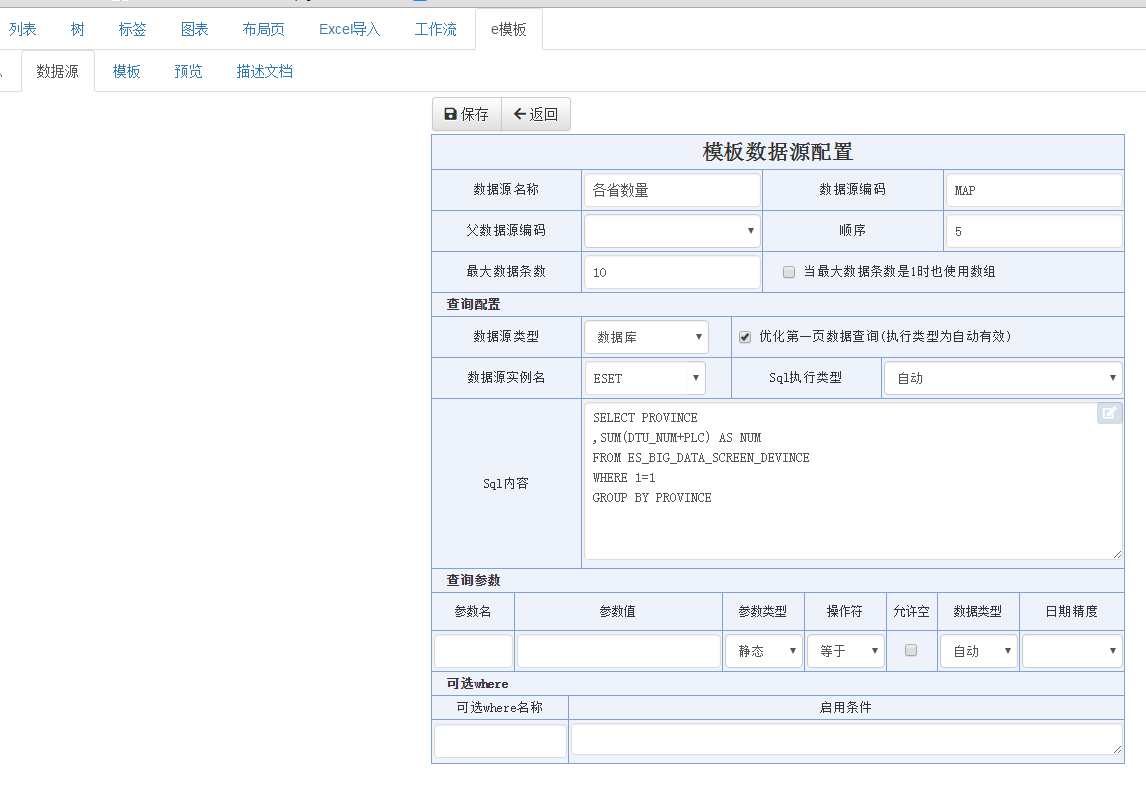Select the 数据源 sub-tab

(x=58, y=72)
